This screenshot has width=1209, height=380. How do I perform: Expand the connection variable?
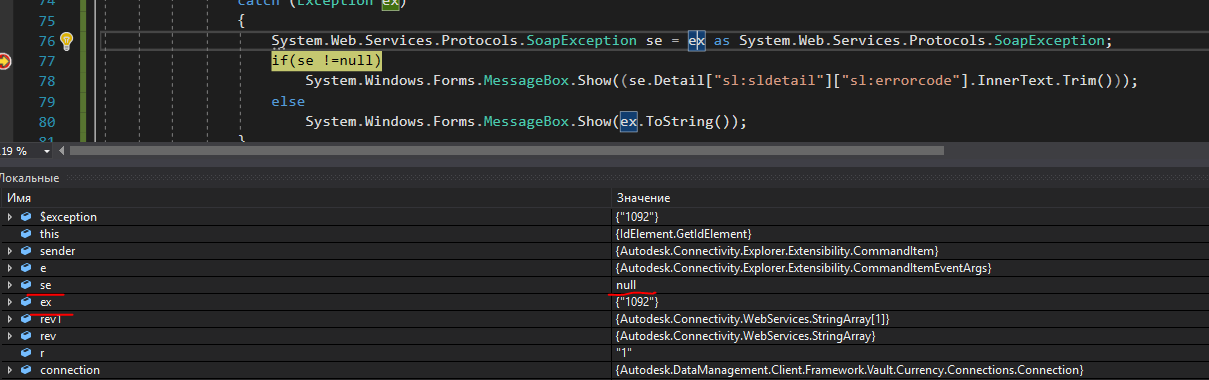pos(10,370)
